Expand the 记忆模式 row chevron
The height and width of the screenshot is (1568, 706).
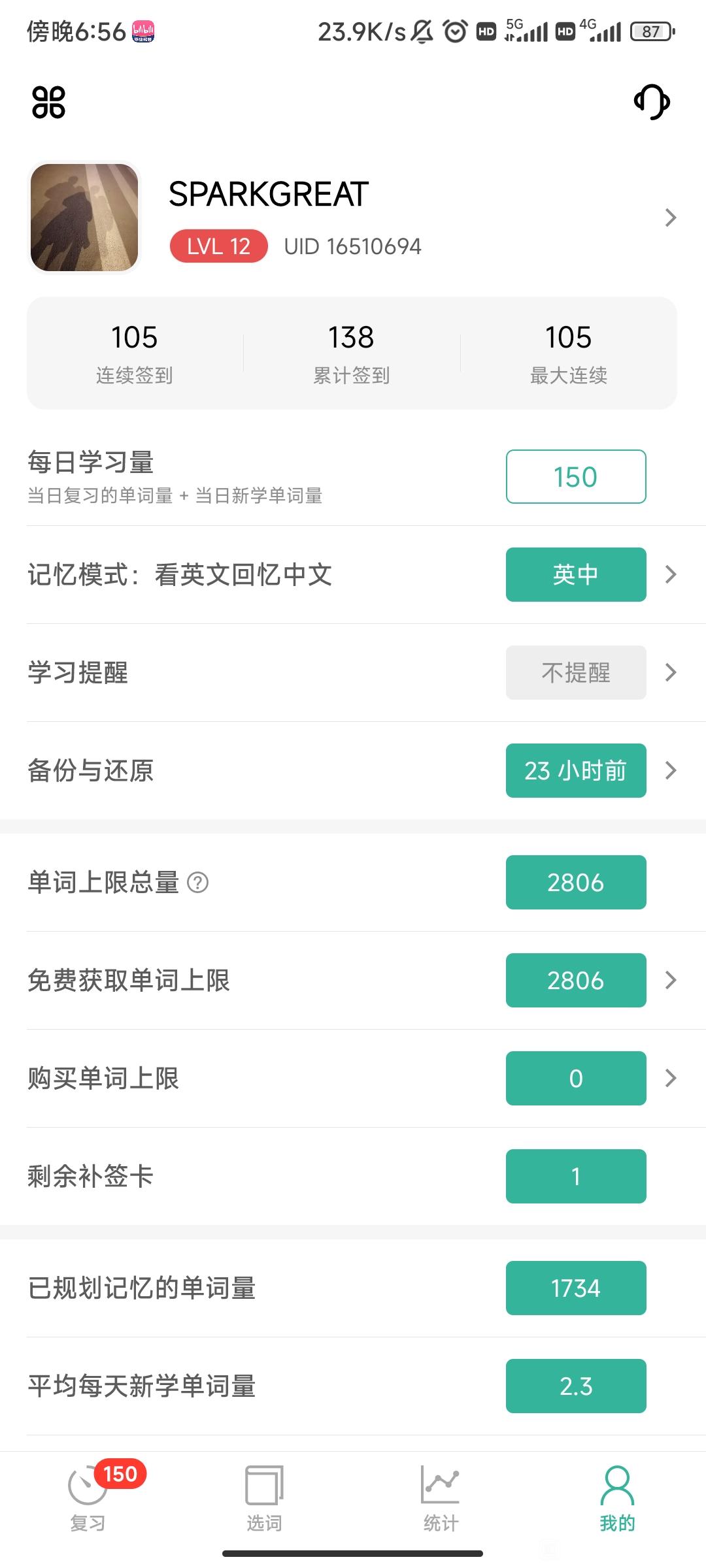pyautogui.click(x=670, y=575)
